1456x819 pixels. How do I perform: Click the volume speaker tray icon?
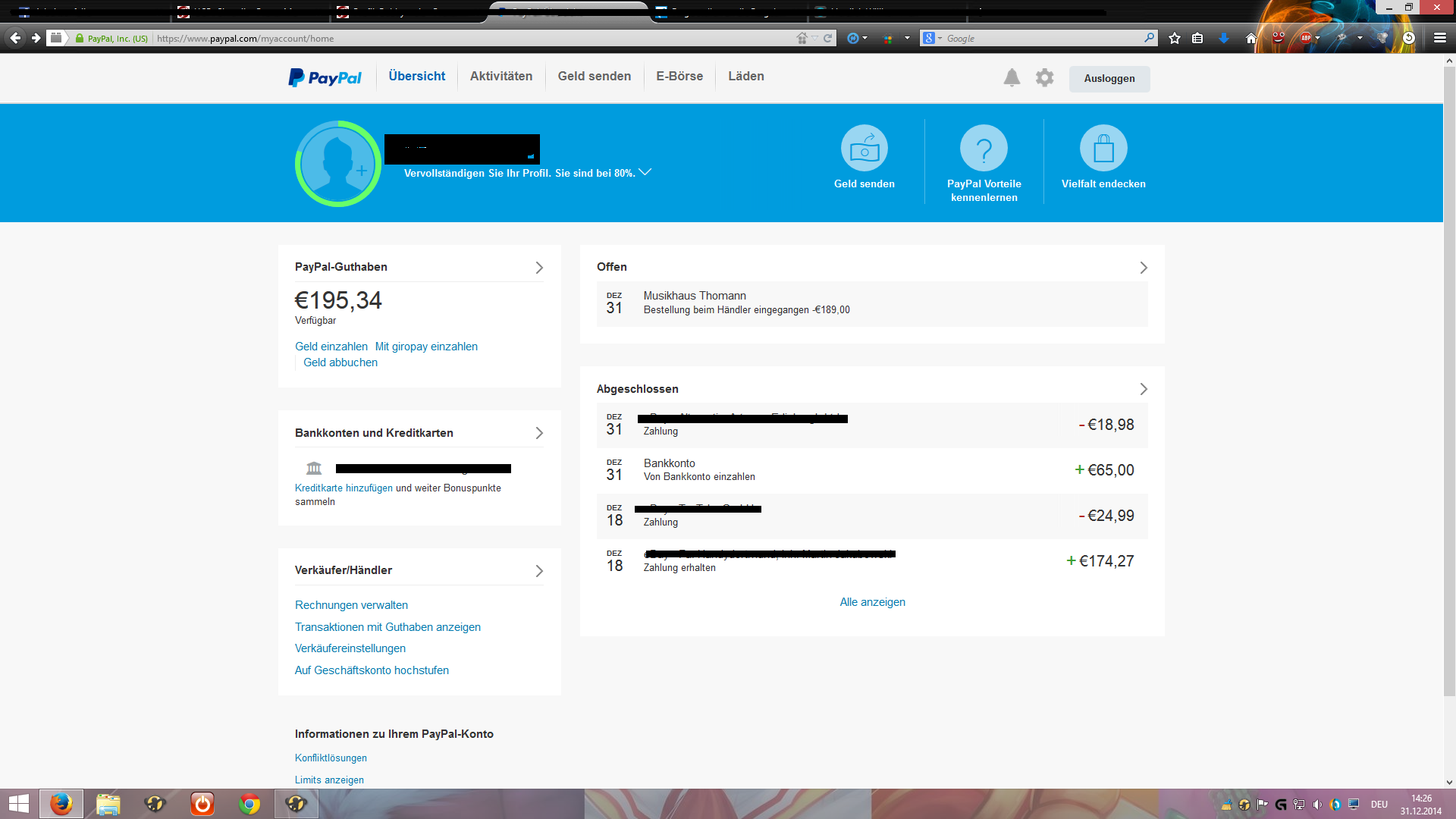[x=1316, y=805]
